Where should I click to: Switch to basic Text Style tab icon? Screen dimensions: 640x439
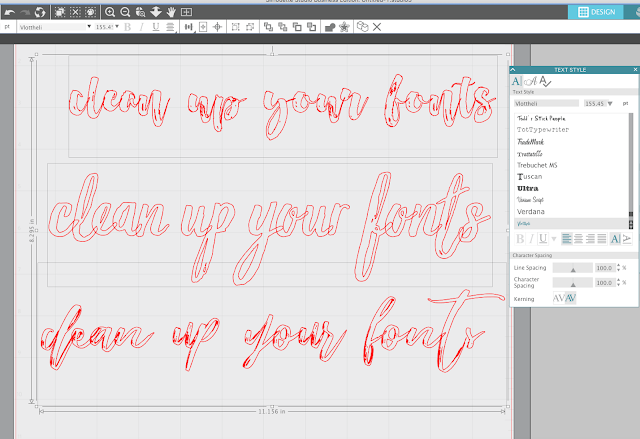tap(516, 81)
